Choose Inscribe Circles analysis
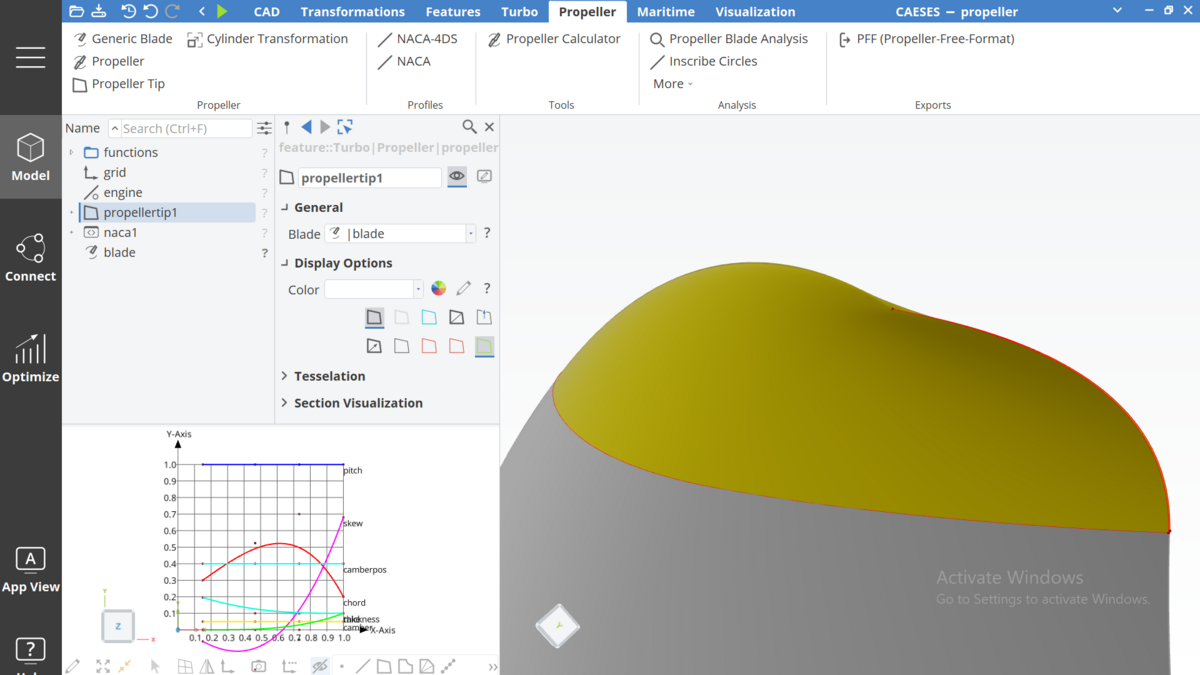This screenshot has width=1200, height=675. click(704, 61)
